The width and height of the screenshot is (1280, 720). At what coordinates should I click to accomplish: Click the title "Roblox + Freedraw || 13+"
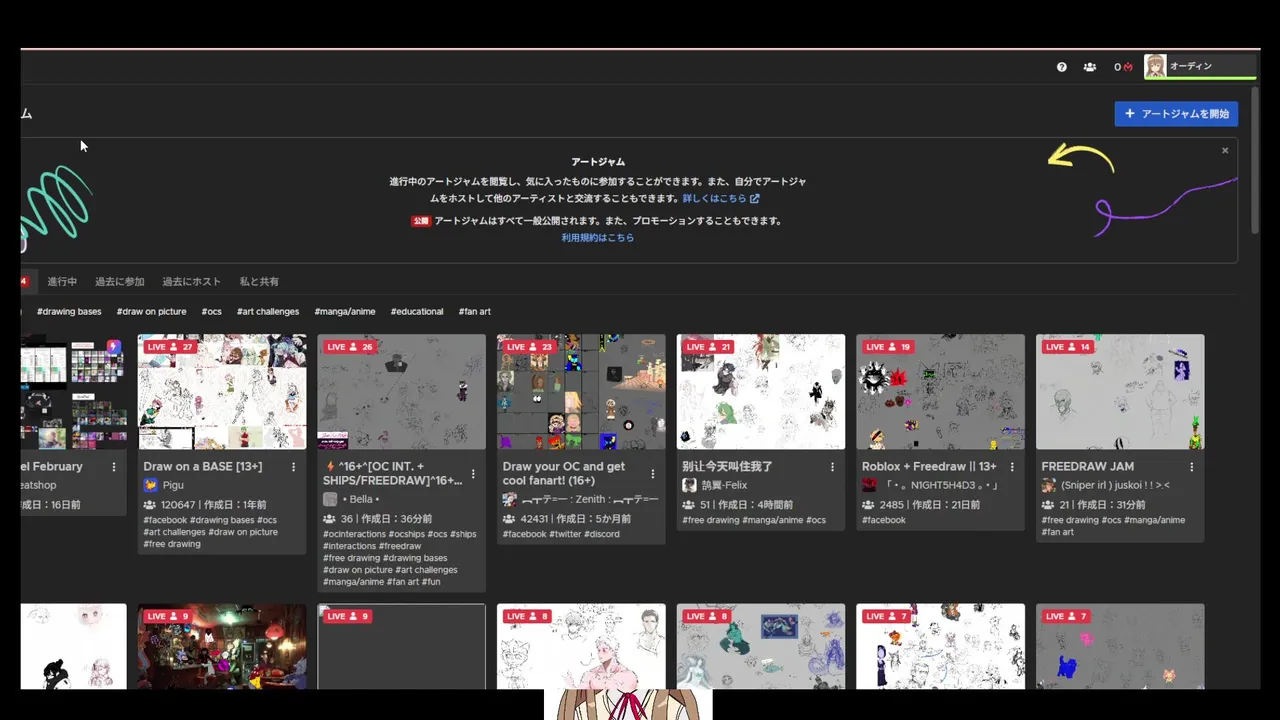929,467
